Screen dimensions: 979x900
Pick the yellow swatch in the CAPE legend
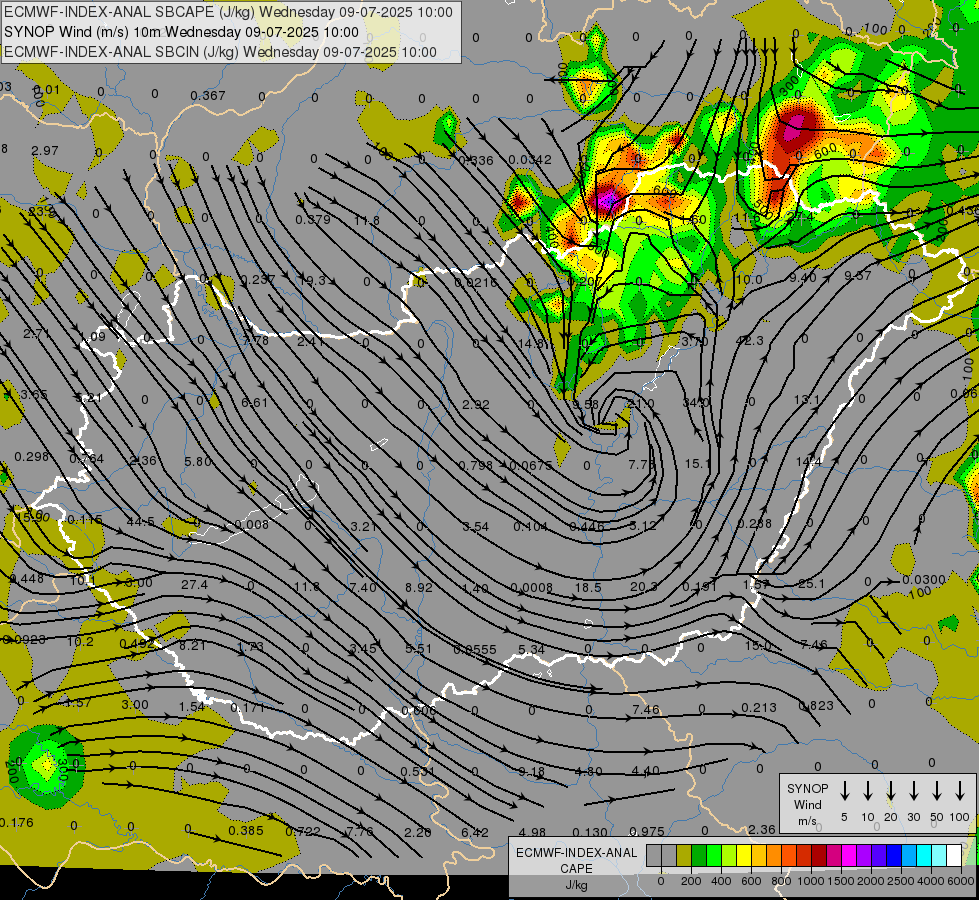point(744,856)
